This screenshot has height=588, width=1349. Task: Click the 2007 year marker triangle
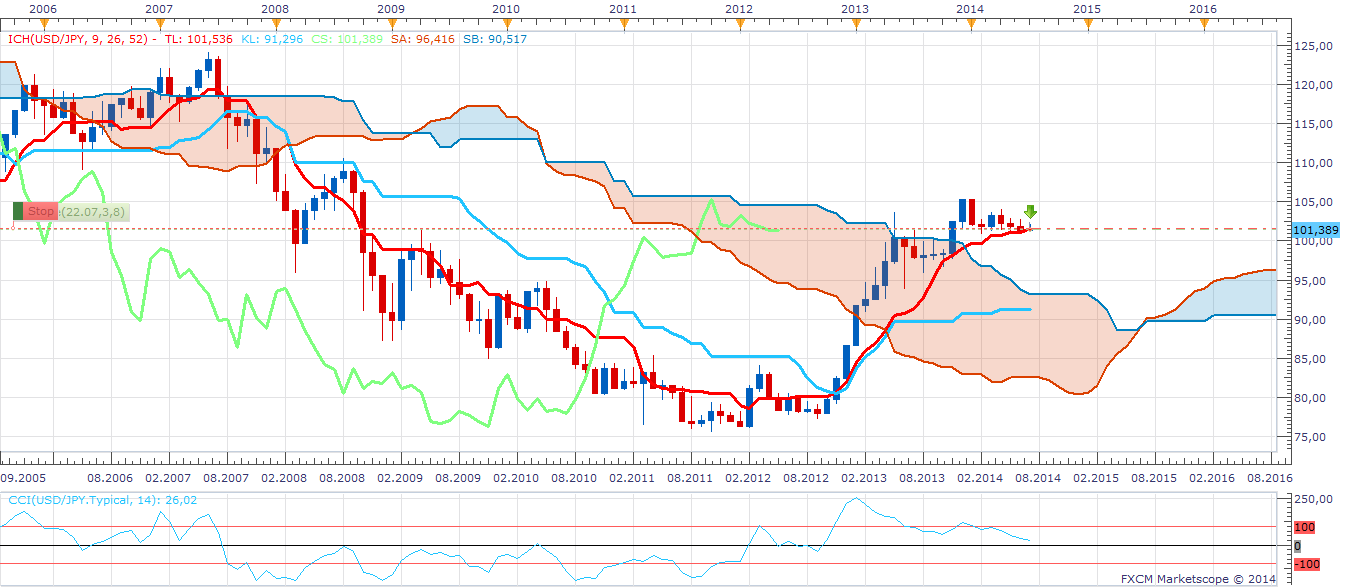click(x=159, y=26)
